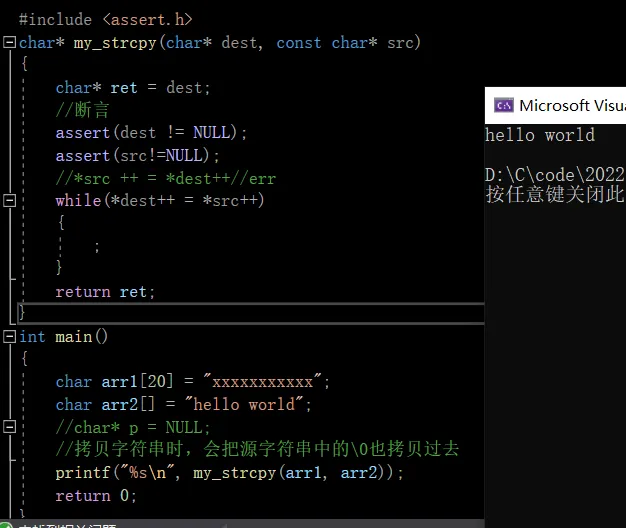The height and width of the screenshot is (528, 626).
Task: Click the console window's app icon
Action: (504, 105)
